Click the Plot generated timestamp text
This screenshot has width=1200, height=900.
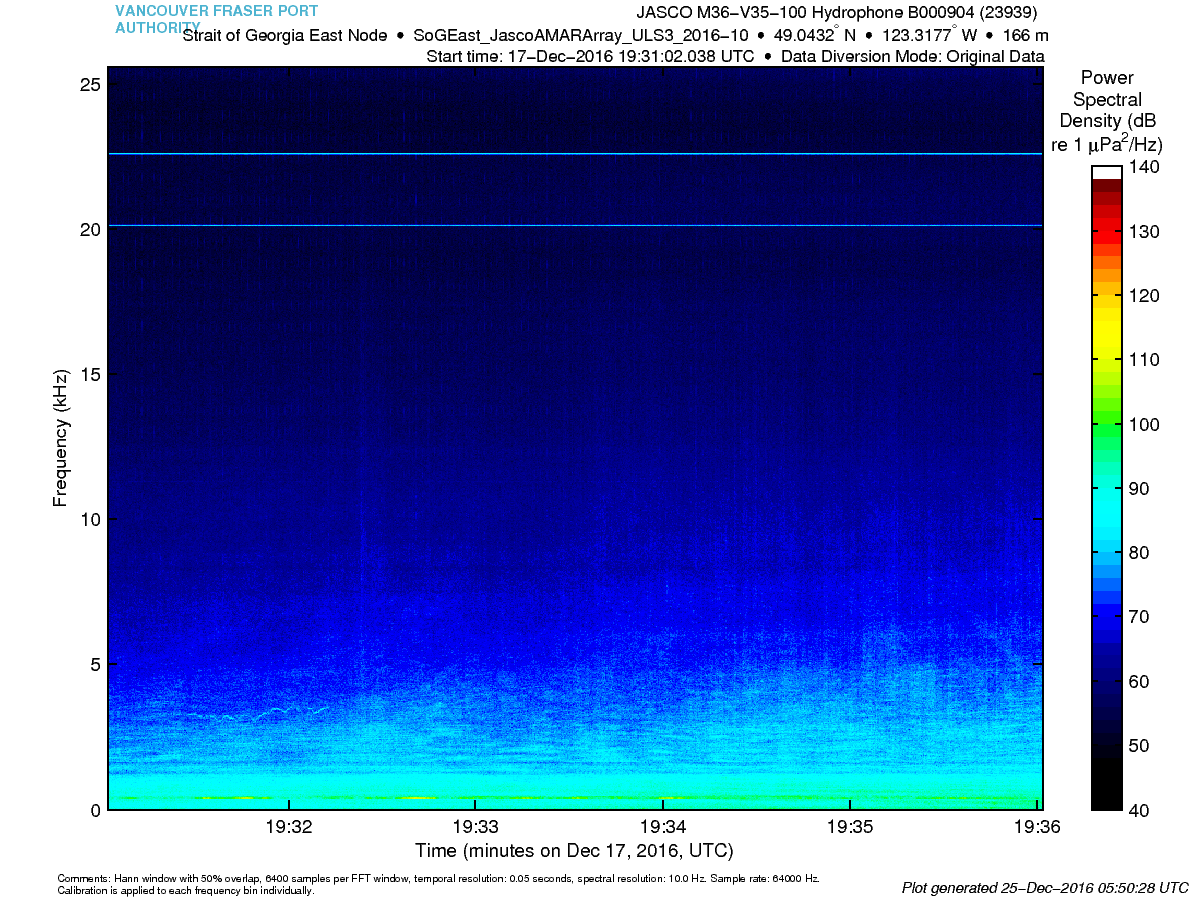click(x=1044, y=887)
